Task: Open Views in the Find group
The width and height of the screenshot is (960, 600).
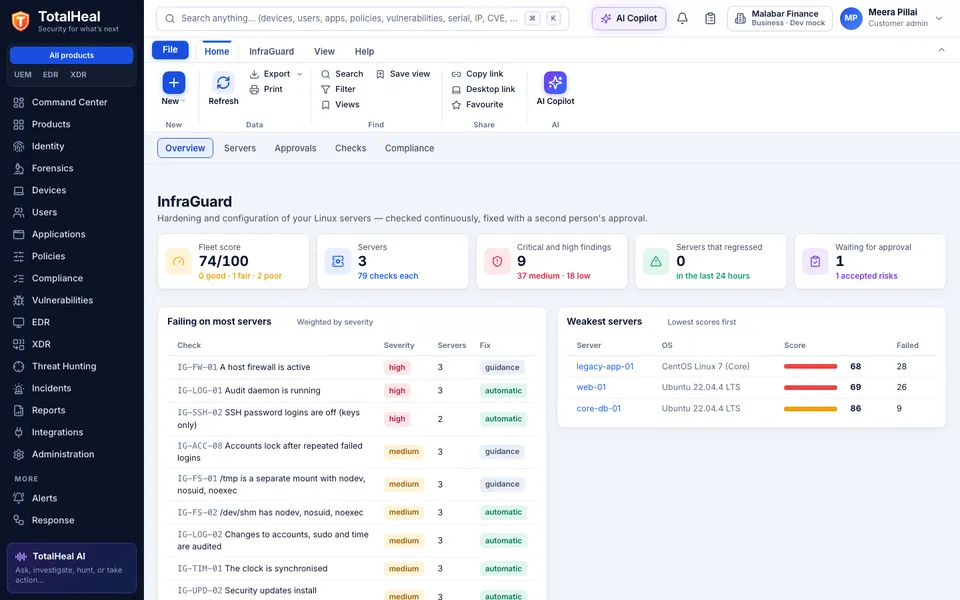Action: click(340, 105)
